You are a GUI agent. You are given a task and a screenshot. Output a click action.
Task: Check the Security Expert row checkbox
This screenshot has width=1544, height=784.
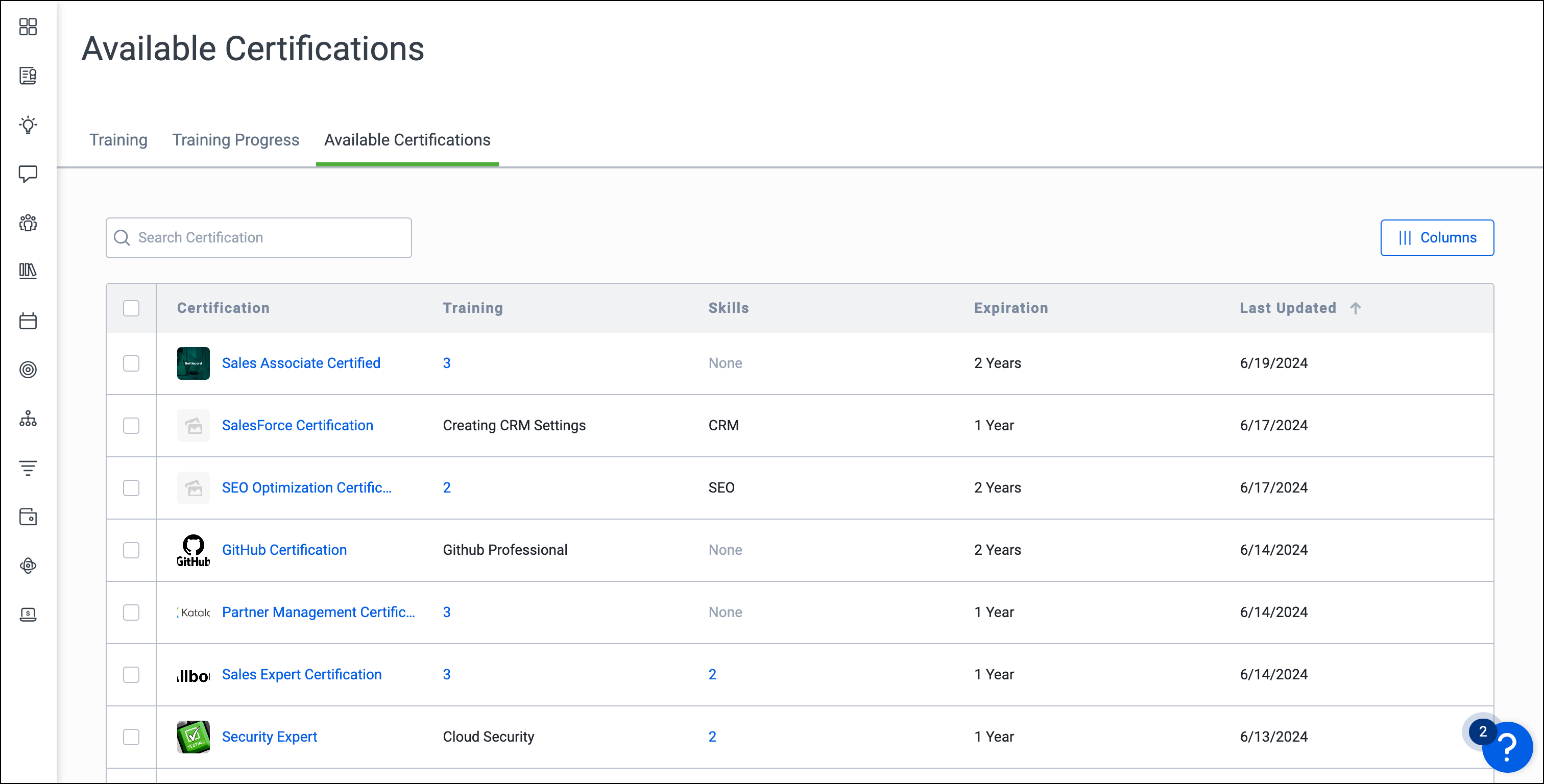(x=131, y=737)
